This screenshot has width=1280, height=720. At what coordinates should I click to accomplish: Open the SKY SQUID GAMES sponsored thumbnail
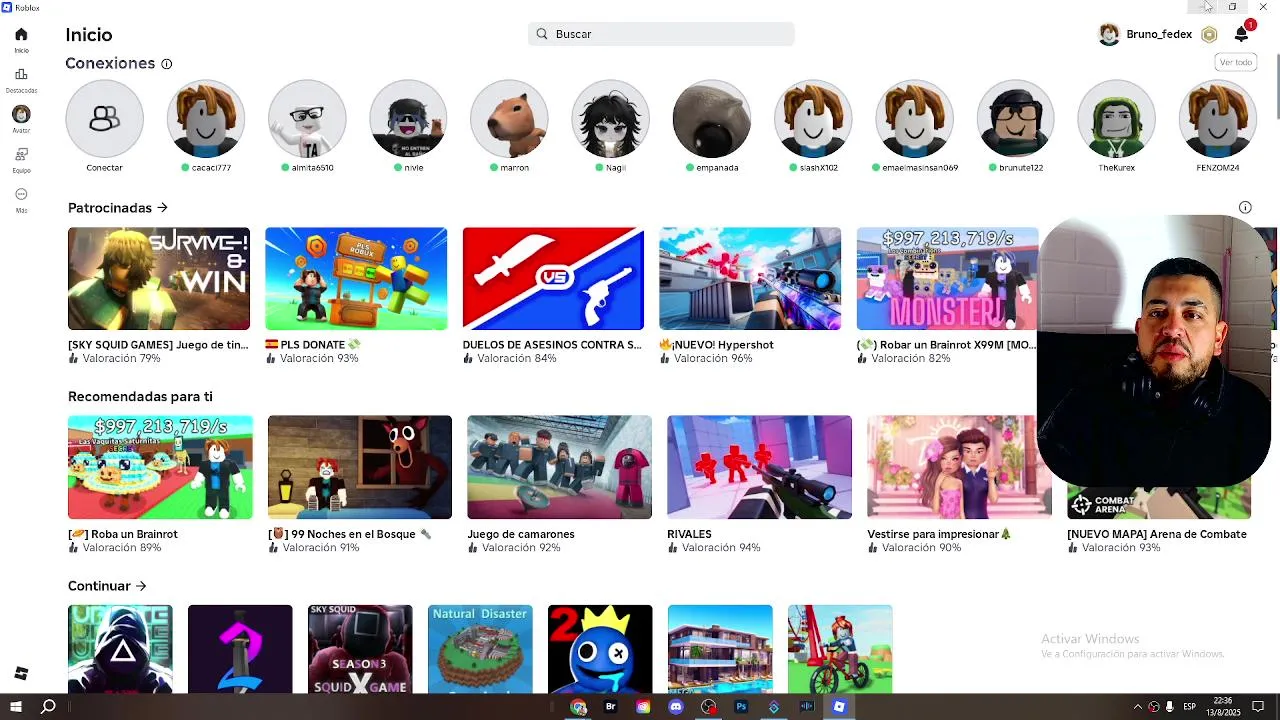(x=159, y=279)
